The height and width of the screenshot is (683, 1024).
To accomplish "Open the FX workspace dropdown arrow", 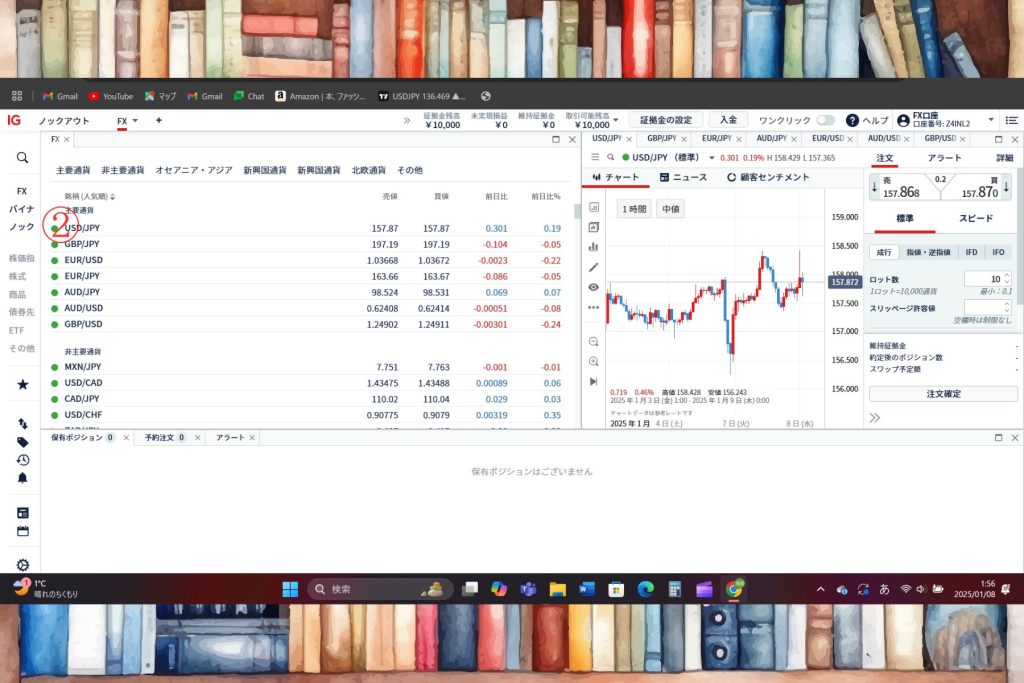I will tap(135, 121).
